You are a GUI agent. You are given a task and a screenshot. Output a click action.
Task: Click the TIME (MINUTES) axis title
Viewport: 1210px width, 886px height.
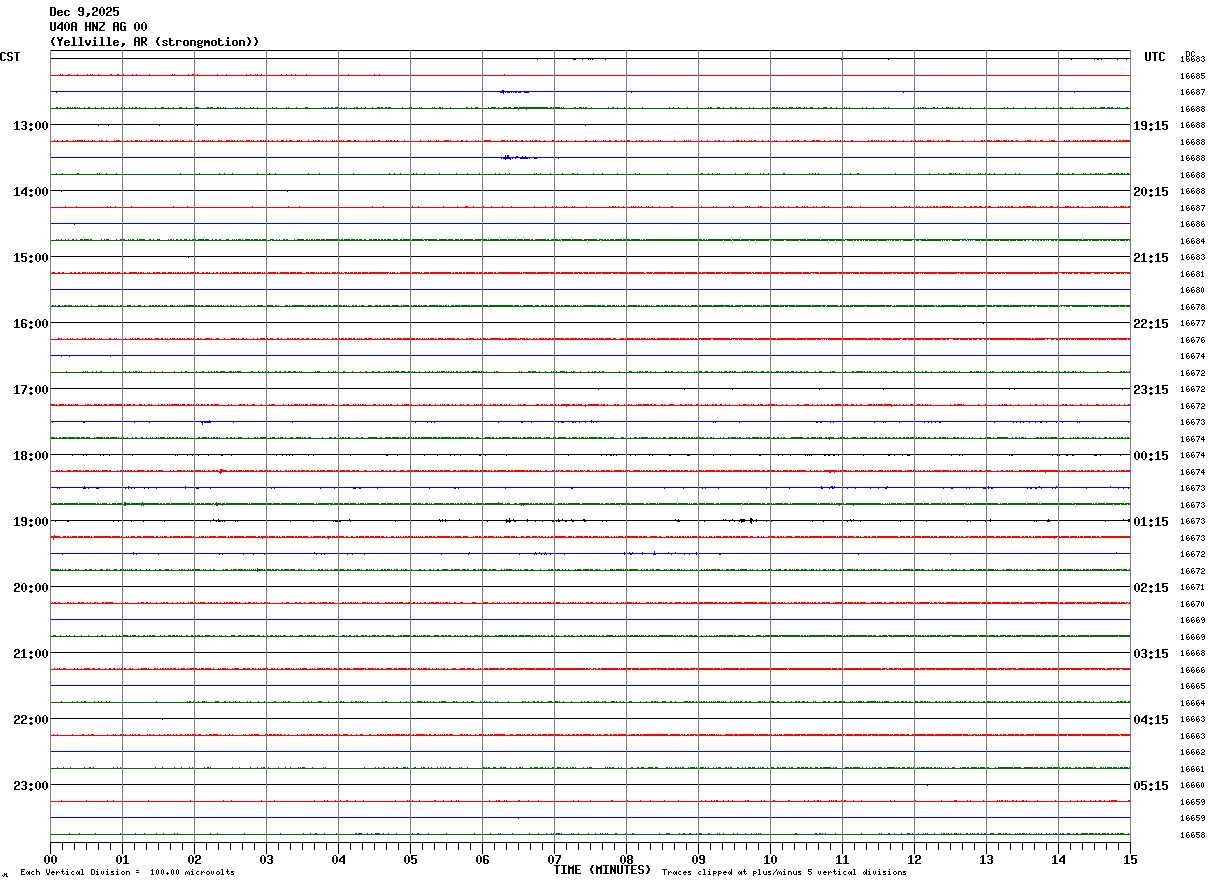pos(603,870)
